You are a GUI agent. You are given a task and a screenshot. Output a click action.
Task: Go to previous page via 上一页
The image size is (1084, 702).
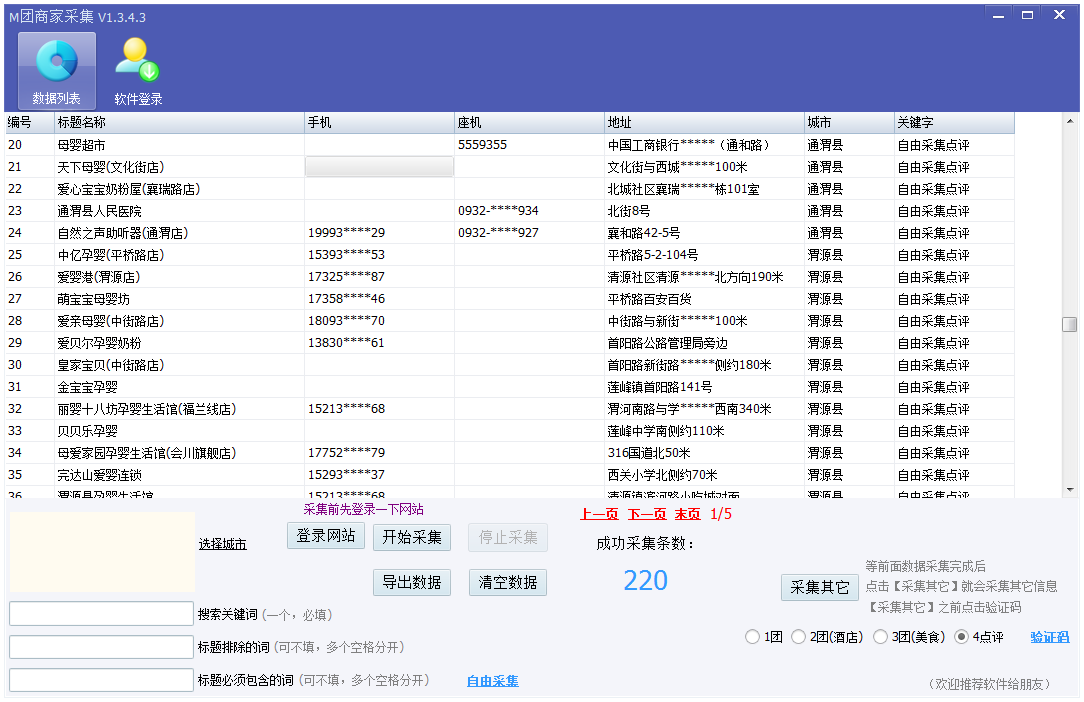point(598,514)
